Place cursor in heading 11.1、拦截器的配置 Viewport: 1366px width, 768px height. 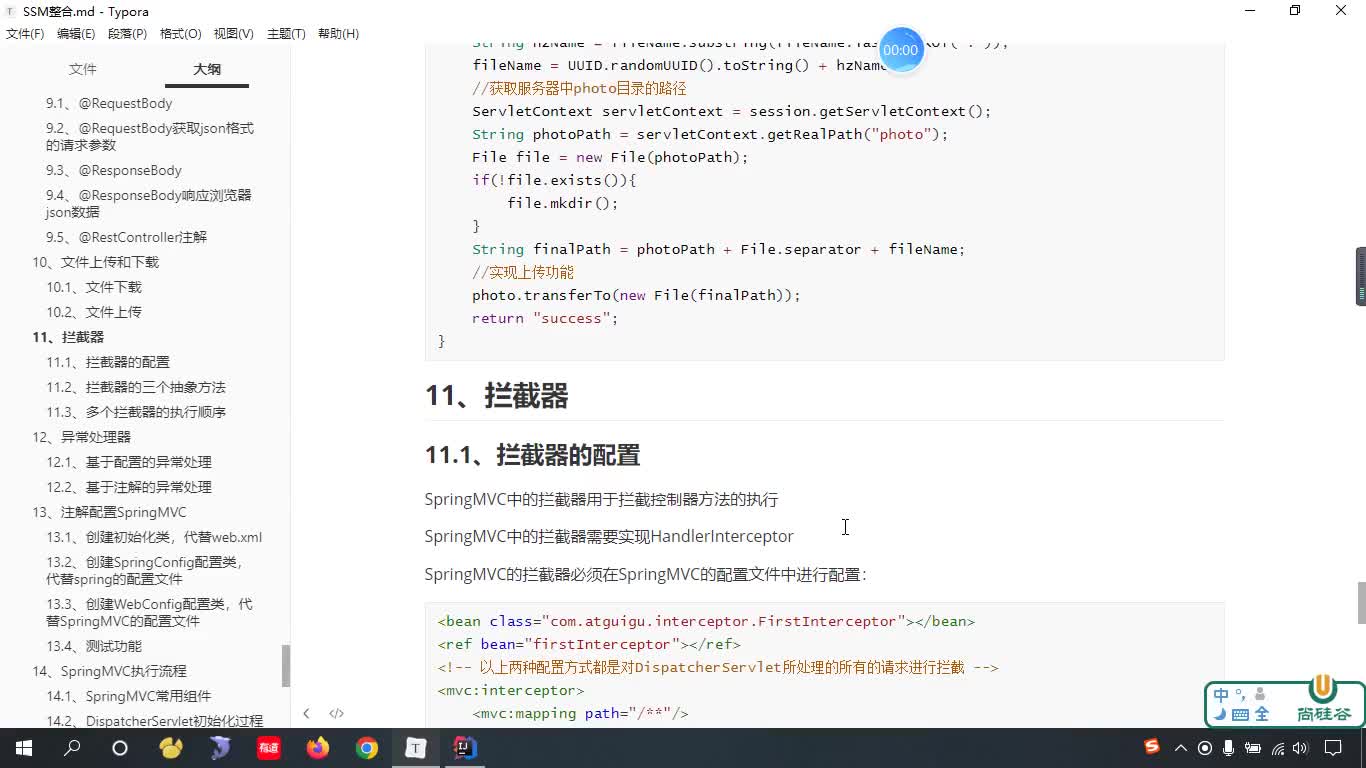click(x=532, y=455)
